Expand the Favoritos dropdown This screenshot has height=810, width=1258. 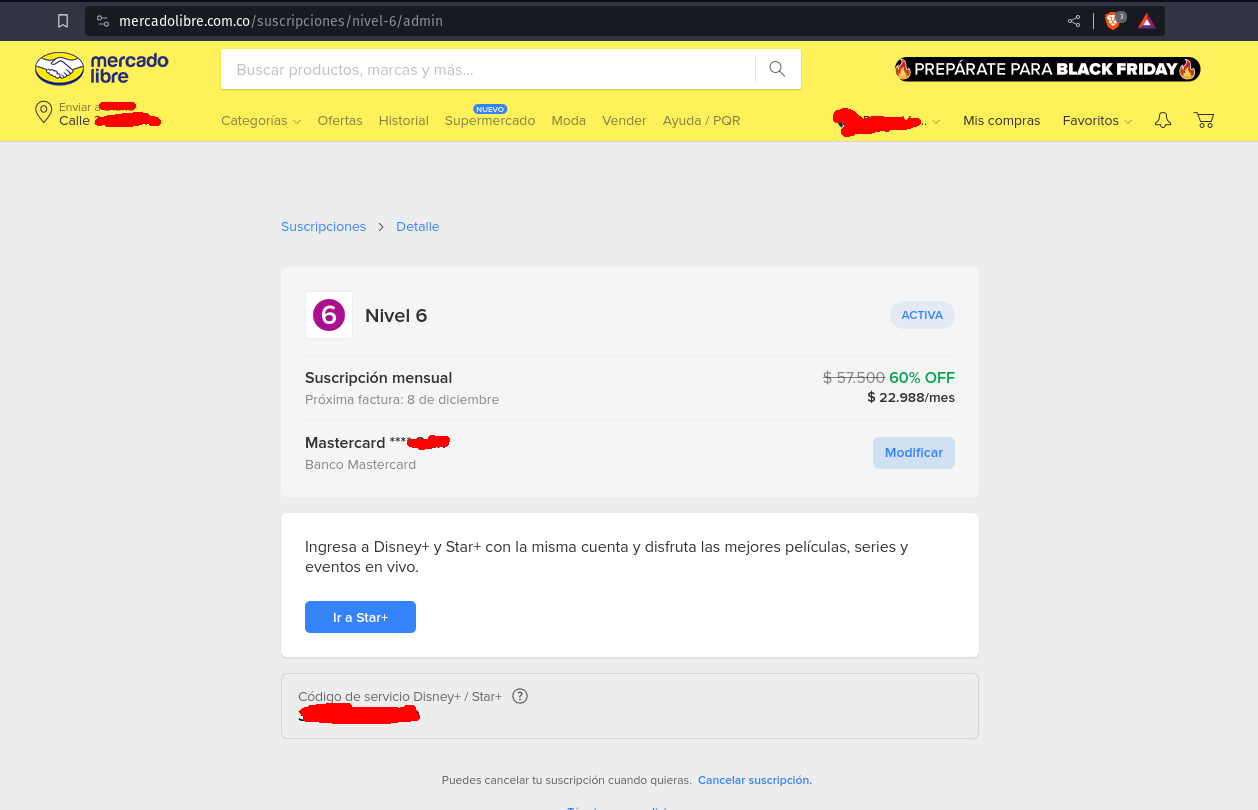tap(1097, 120)
